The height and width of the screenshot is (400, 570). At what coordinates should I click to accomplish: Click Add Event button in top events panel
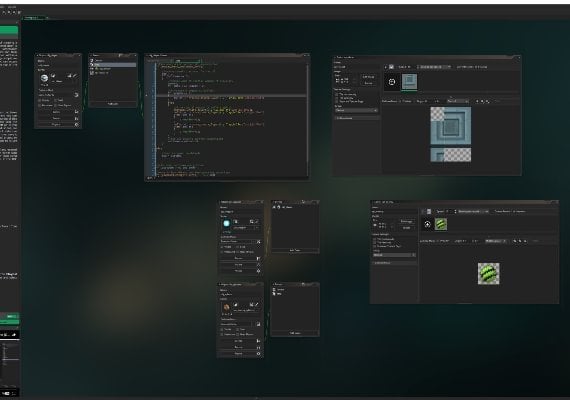click(x=113, y=104)
